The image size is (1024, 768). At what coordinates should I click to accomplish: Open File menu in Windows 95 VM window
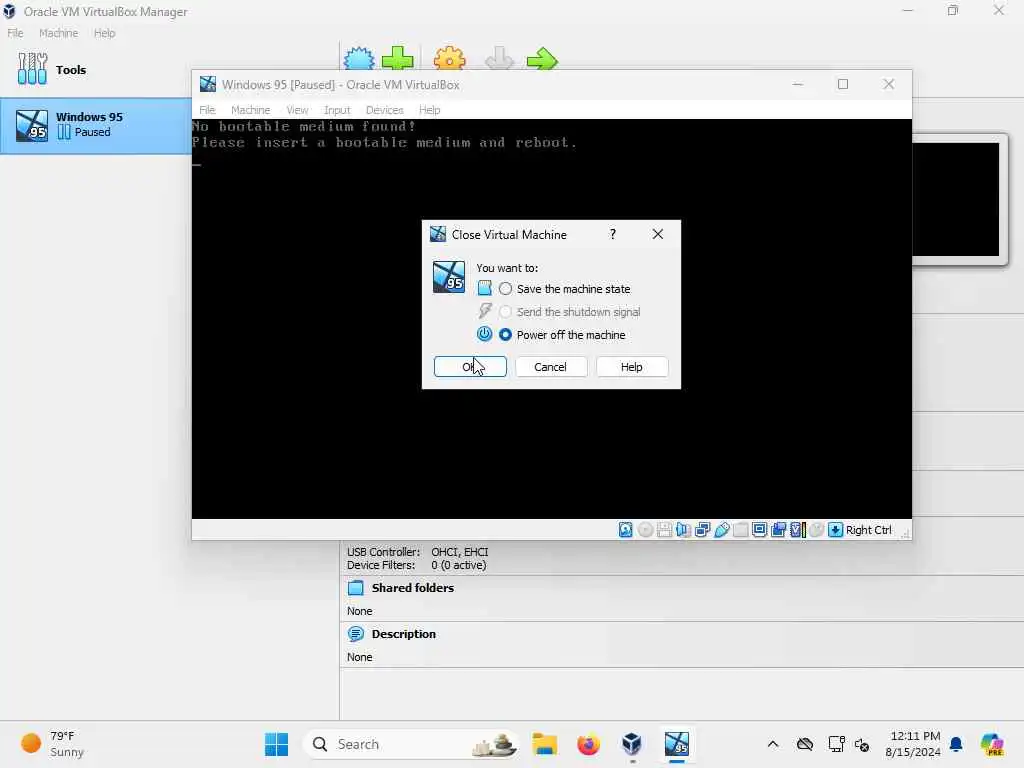(x=207, y=110)
